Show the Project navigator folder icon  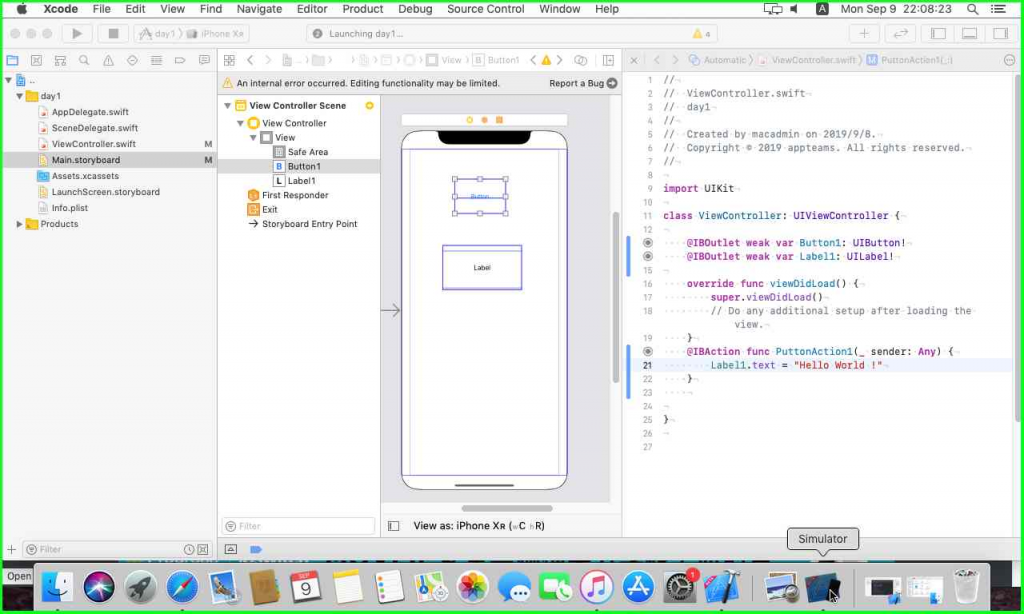click(12, 60)
